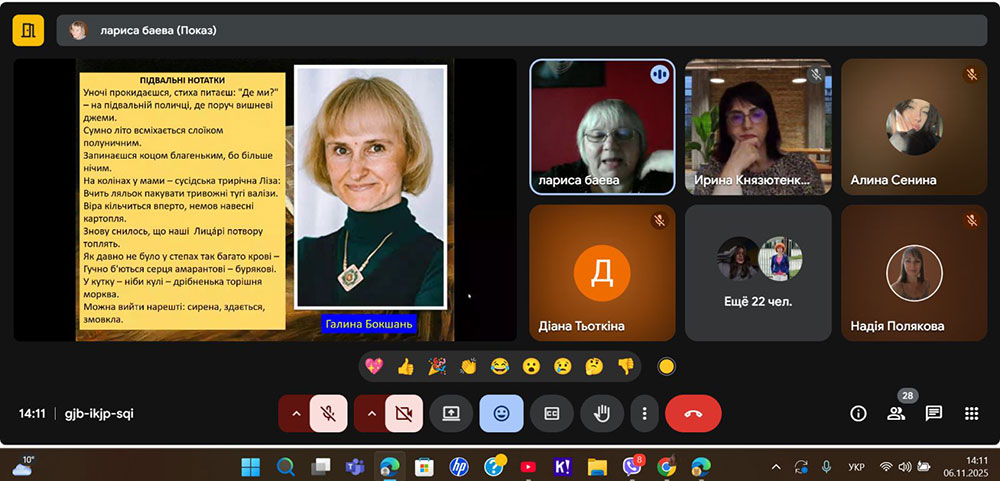Raise your hand in the meeting
This screenshot has width=1000, height=481.
click(601, 413)
